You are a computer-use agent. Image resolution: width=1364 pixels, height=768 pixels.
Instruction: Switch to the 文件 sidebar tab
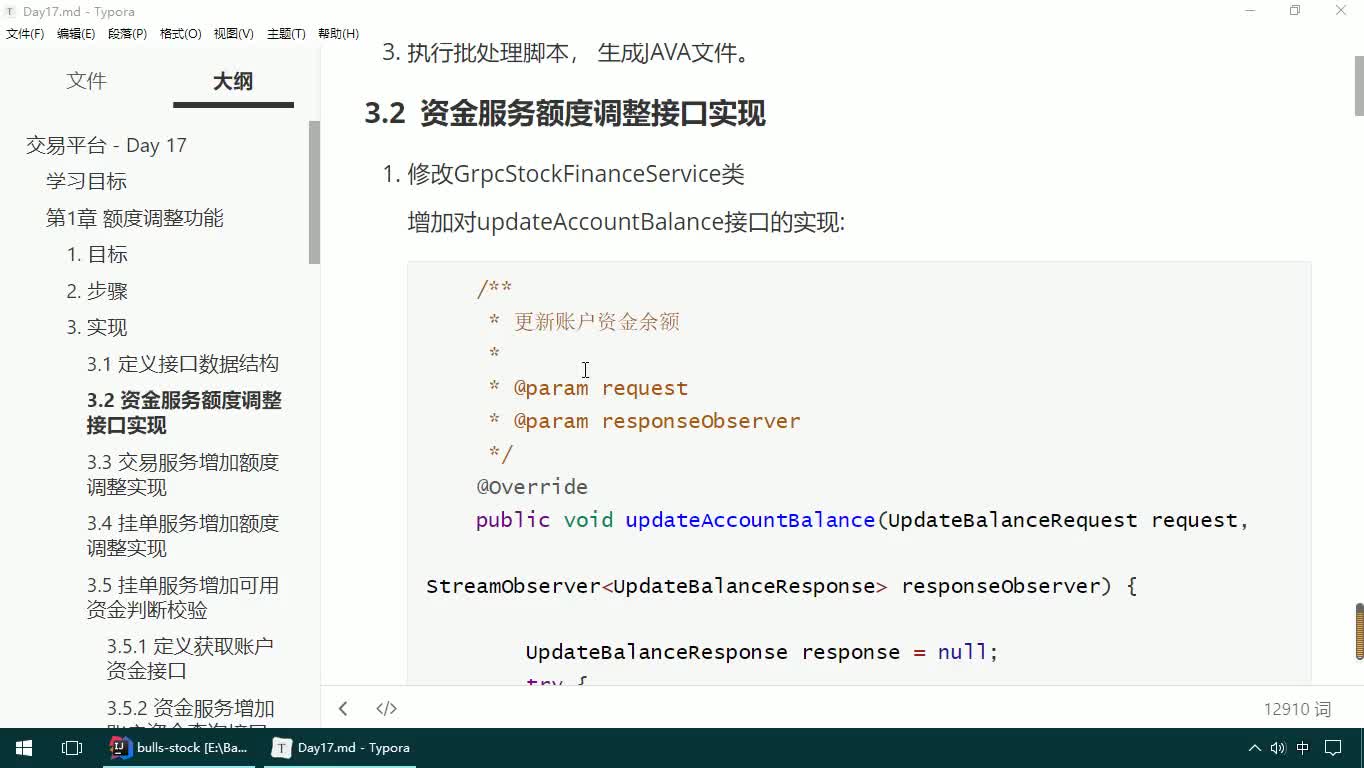click(86, 81)
